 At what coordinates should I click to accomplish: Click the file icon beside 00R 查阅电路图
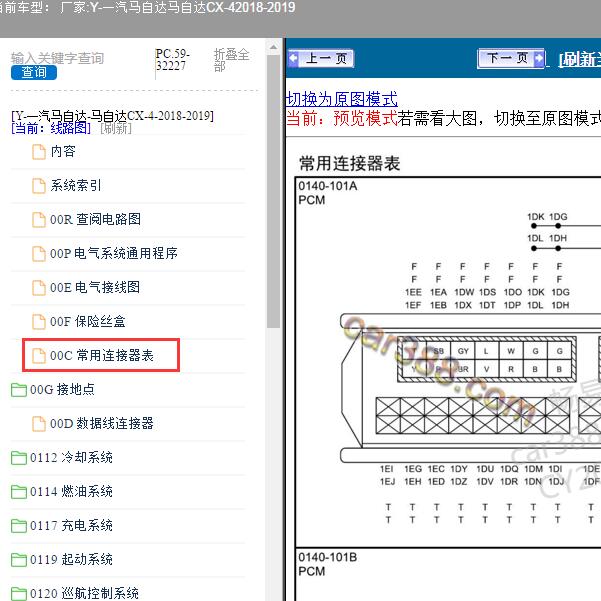(x=38, y=220)
